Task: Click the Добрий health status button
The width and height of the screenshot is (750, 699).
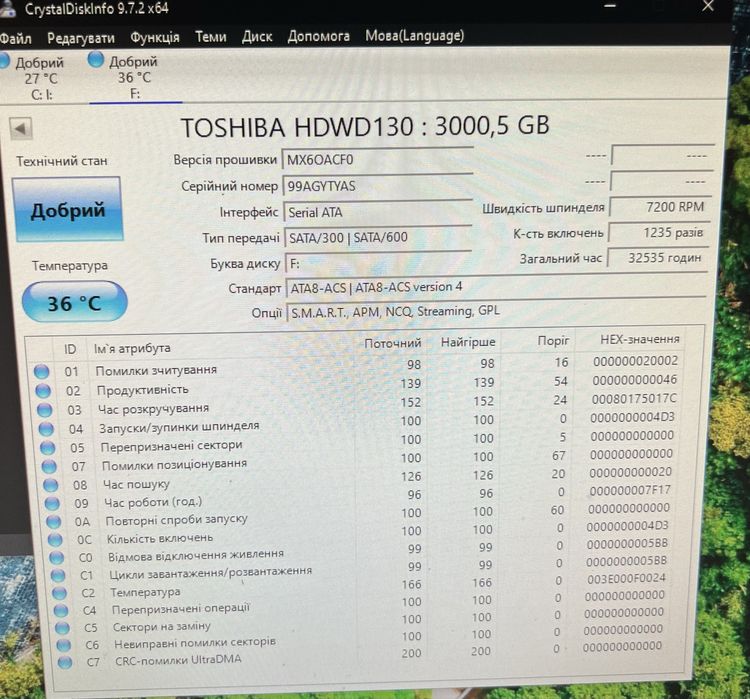Action: 67,210
